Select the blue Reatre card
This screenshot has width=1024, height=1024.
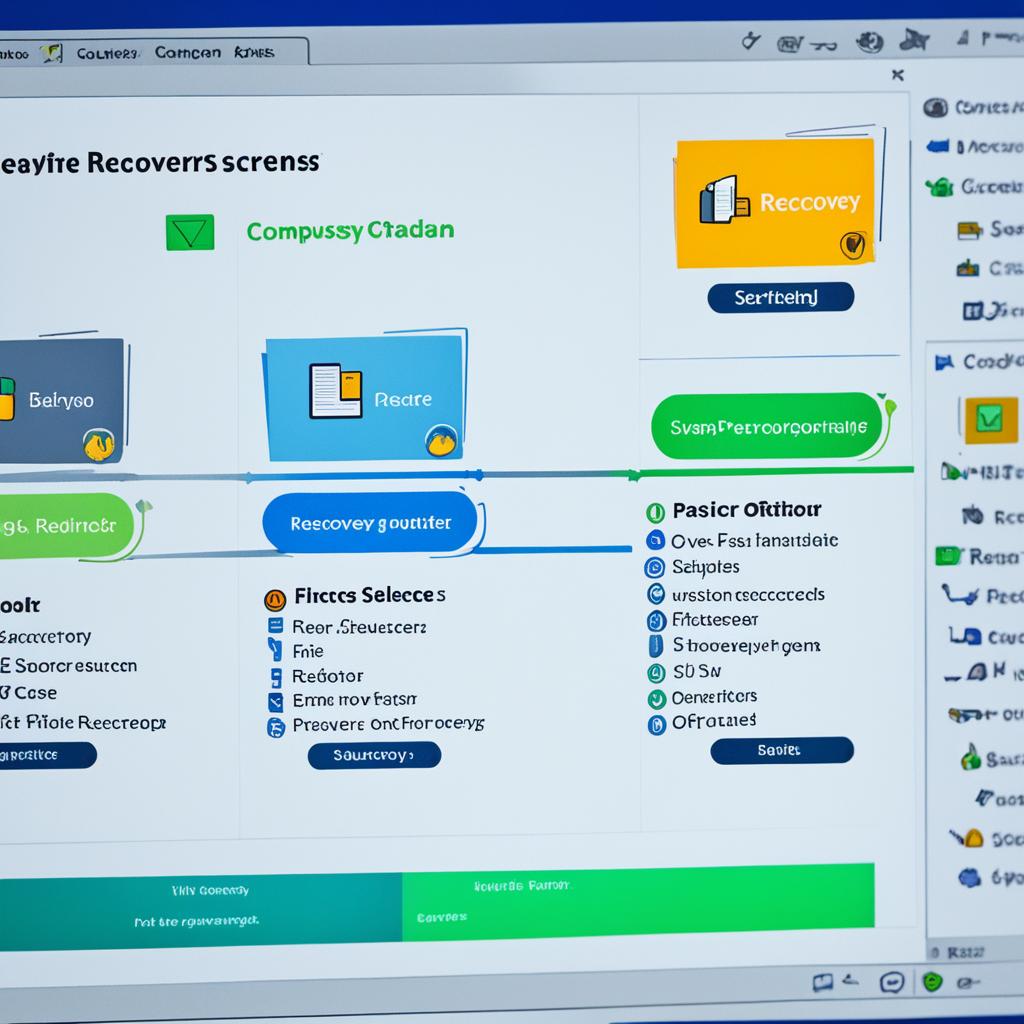click(364, 398)
